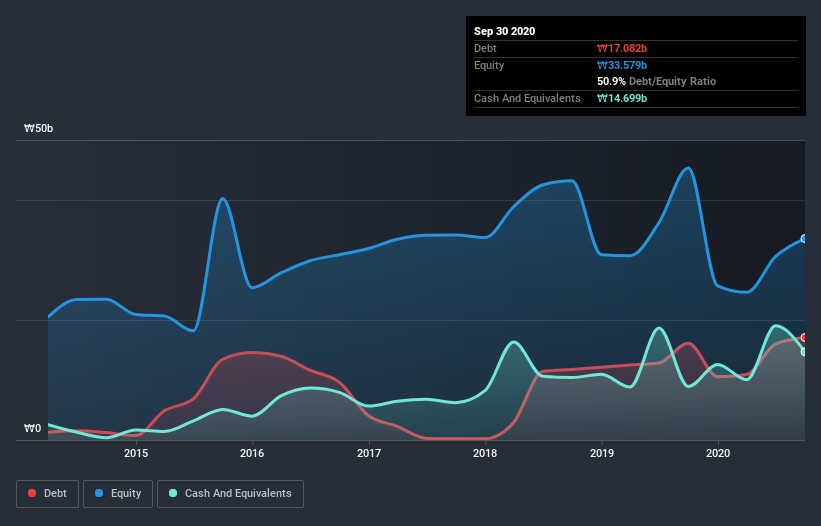Toggle Cash And Equivalents legend button
The height and width of the screenshot is (526, 821).
pyautogui.click(x=230, y=494)
